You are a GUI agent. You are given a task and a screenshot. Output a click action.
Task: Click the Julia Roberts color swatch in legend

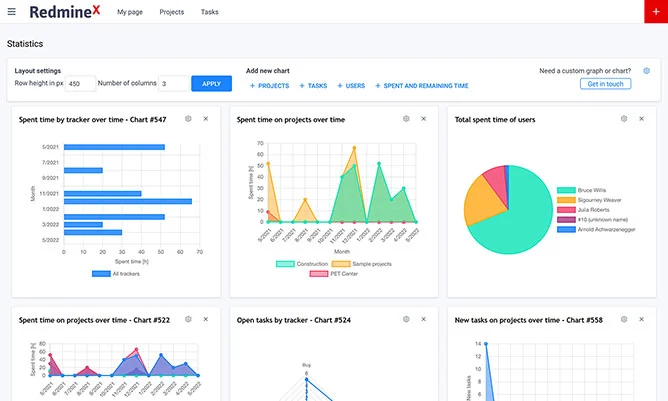pyautogui.click(x=566, y=210)
